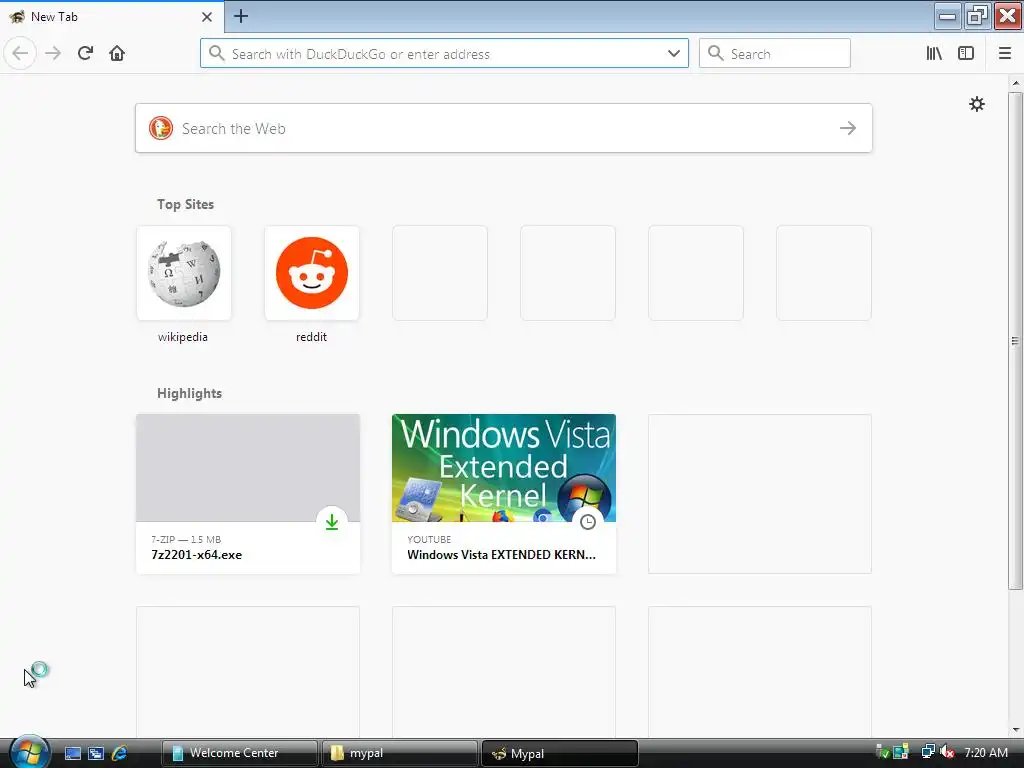
Task: Click the forward navigation arrow
Action: 53,53
